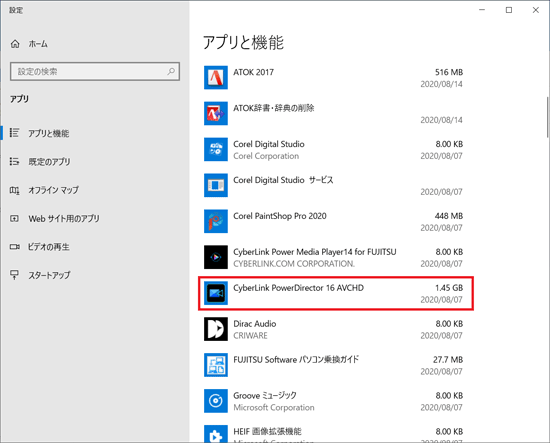Screen dimensions: 550x443
Task: Click the 27.7 MB size value
Action: click(448, 360)
